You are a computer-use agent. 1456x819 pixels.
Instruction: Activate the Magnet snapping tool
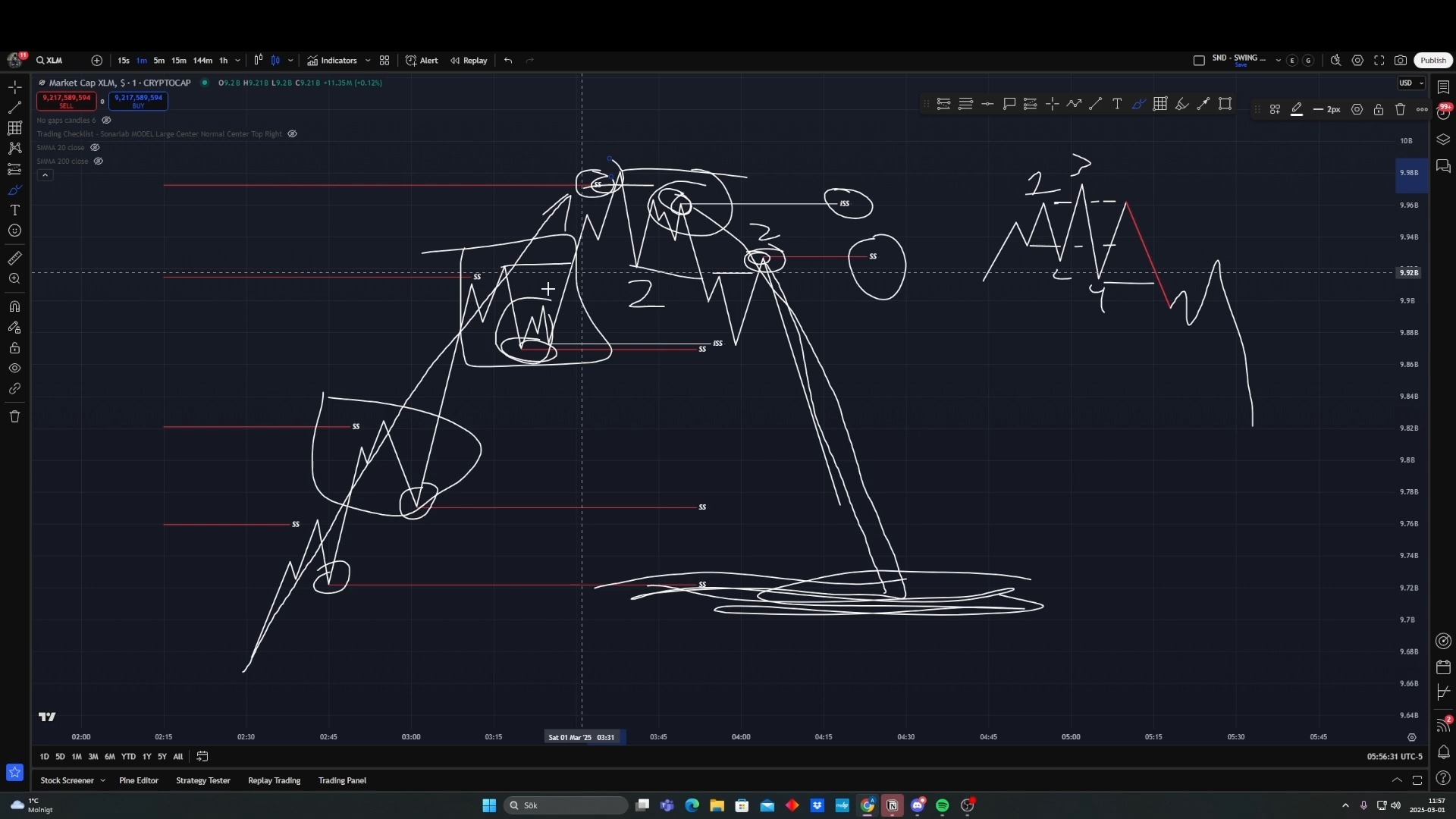point(14,306)
